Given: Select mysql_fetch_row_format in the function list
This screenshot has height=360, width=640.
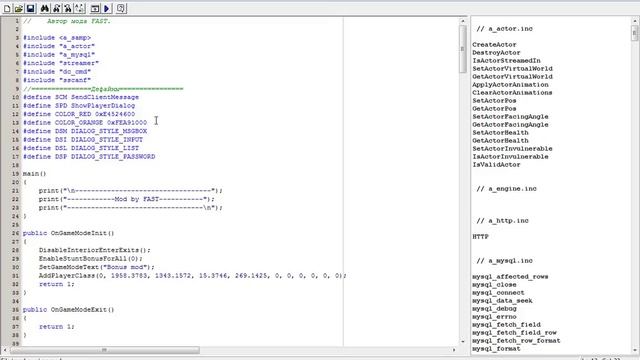Looking at the screenshot, I should click(x=516, y=340).
